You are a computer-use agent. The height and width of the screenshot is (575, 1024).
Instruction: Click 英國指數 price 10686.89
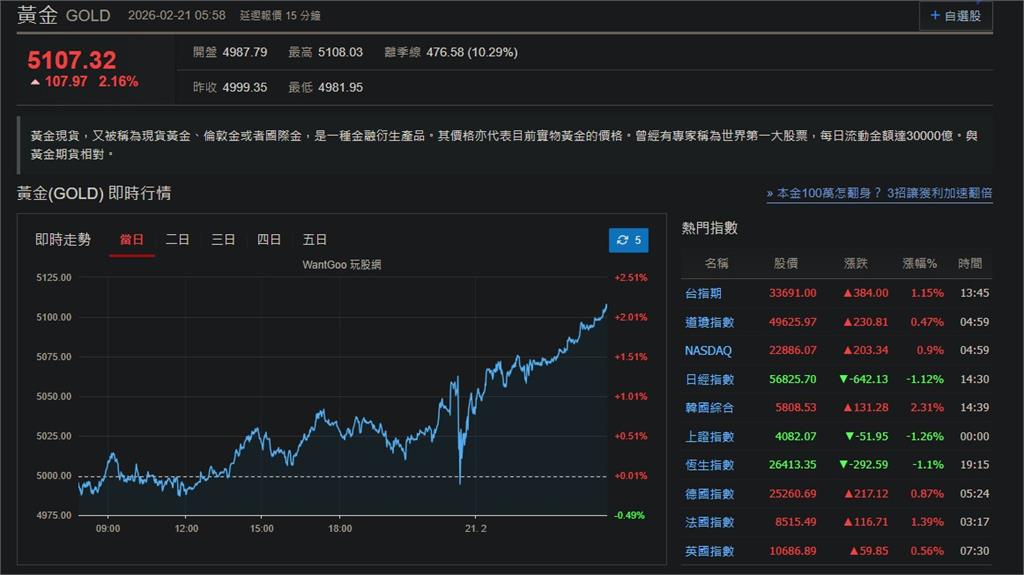[x=792, y=551]
